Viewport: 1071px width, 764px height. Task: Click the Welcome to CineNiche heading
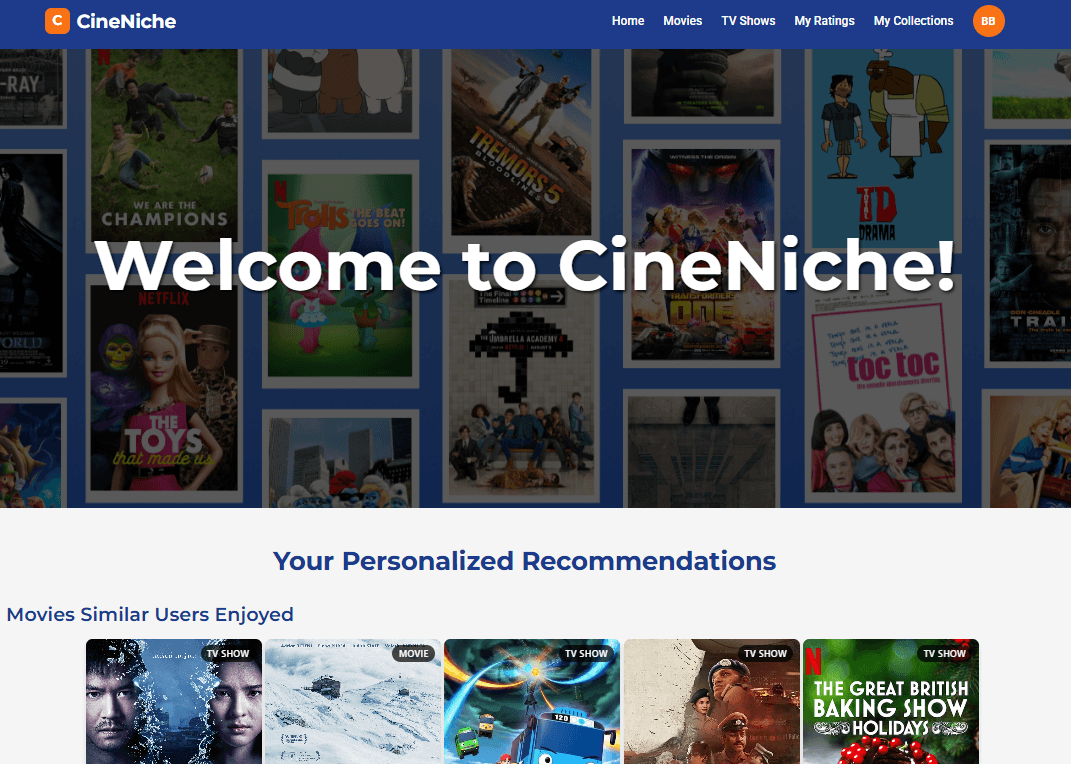click(525, 266)
